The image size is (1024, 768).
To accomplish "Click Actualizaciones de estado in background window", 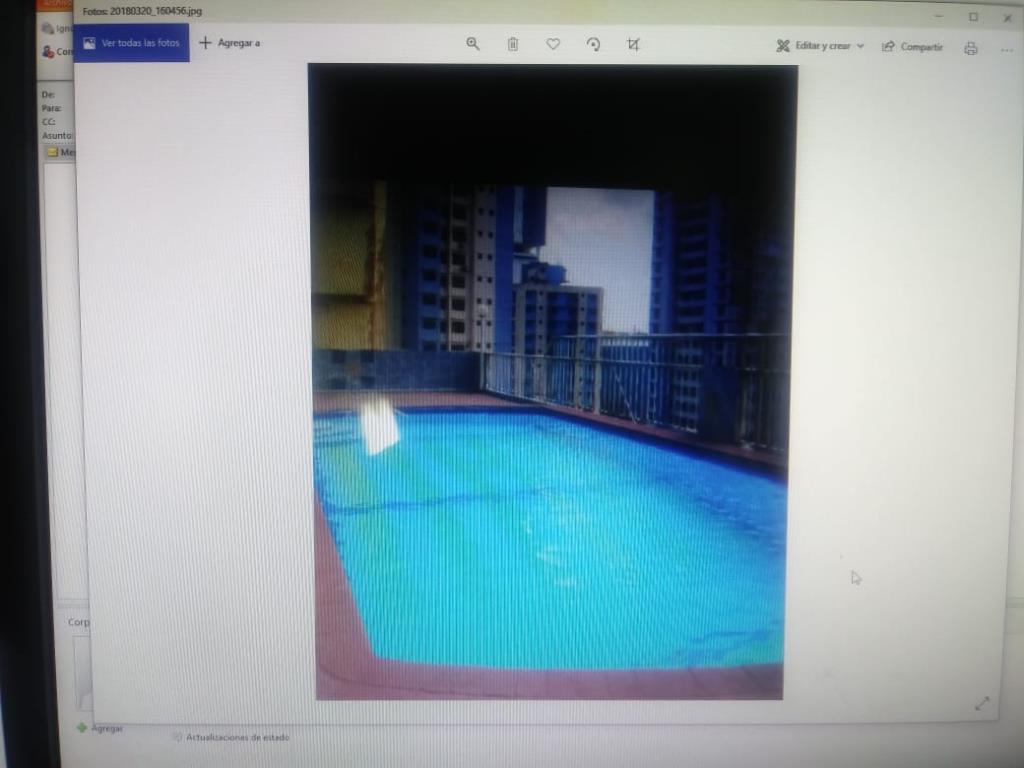I will (236, 737).
